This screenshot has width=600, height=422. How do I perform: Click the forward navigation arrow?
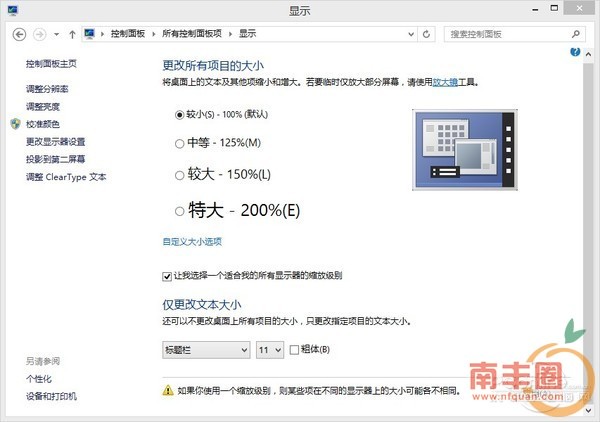(39, 33)
